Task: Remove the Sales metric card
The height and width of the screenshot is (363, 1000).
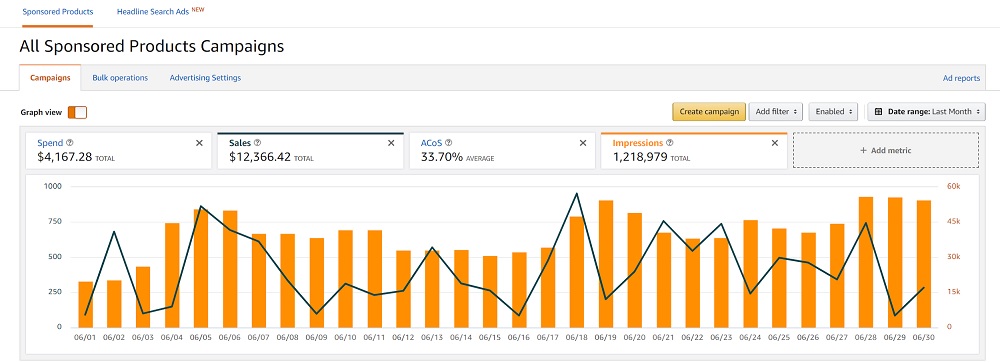Action: [x=391, y=143]
